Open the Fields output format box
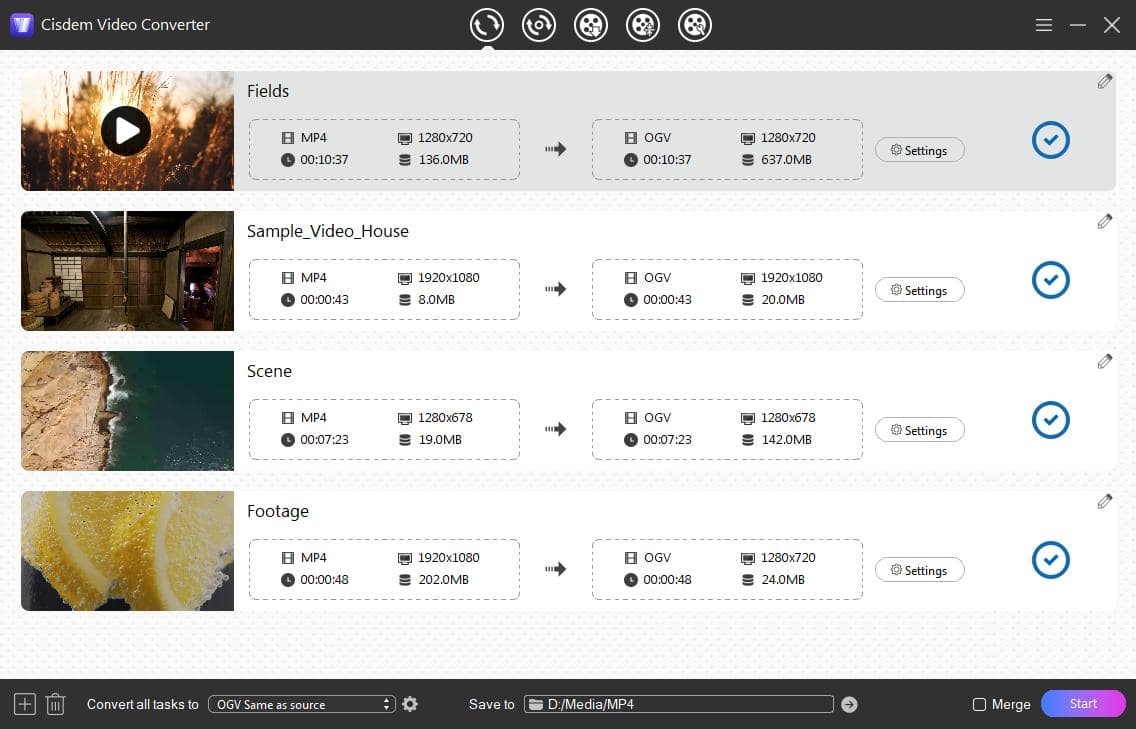Image resolution: width=1136 pixels, height=729 pixels. click(x=727, y=149)
